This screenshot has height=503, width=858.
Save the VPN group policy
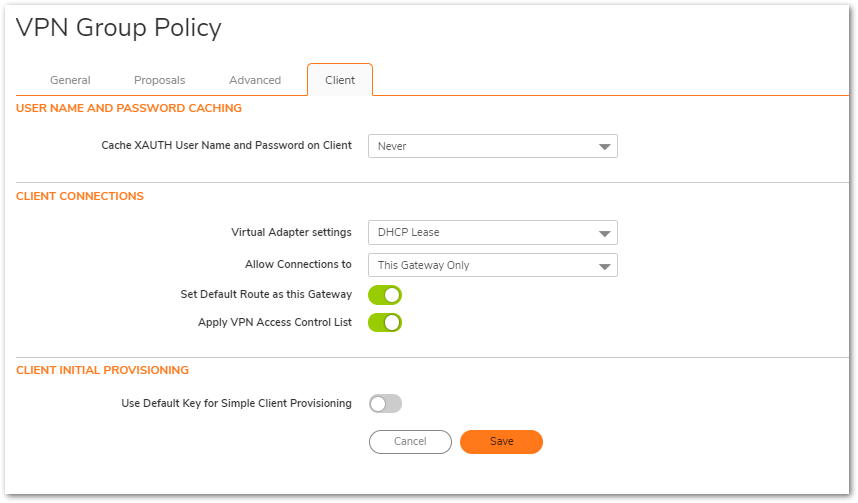click(x=501, y=442)
